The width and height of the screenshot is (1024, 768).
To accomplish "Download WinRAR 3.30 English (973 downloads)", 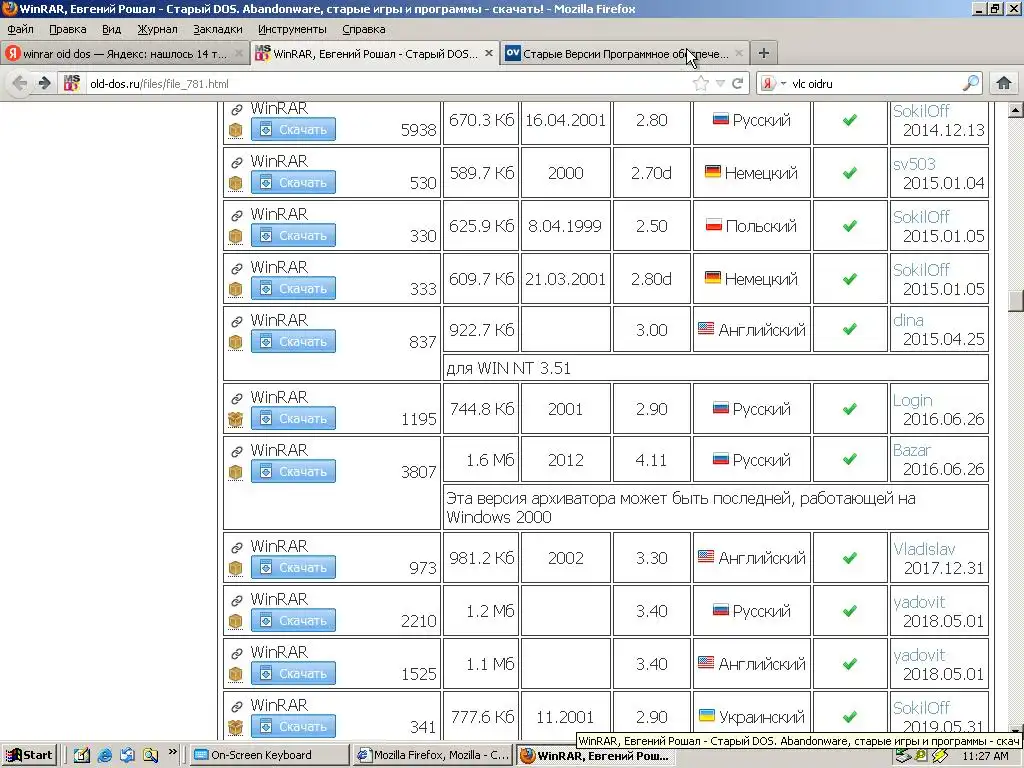I will point(293,567).
